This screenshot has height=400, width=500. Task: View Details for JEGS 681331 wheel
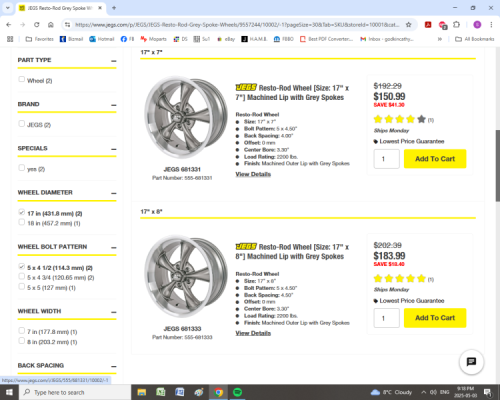[253, 174]
